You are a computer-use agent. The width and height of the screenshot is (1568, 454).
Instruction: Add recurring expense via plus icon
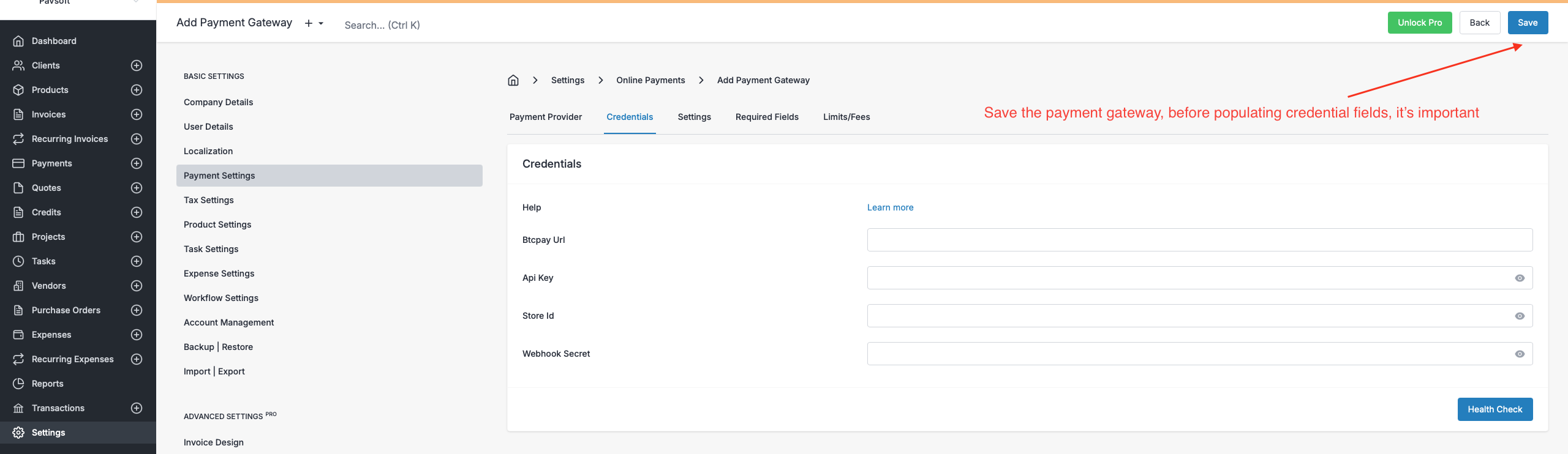(137, 359)
